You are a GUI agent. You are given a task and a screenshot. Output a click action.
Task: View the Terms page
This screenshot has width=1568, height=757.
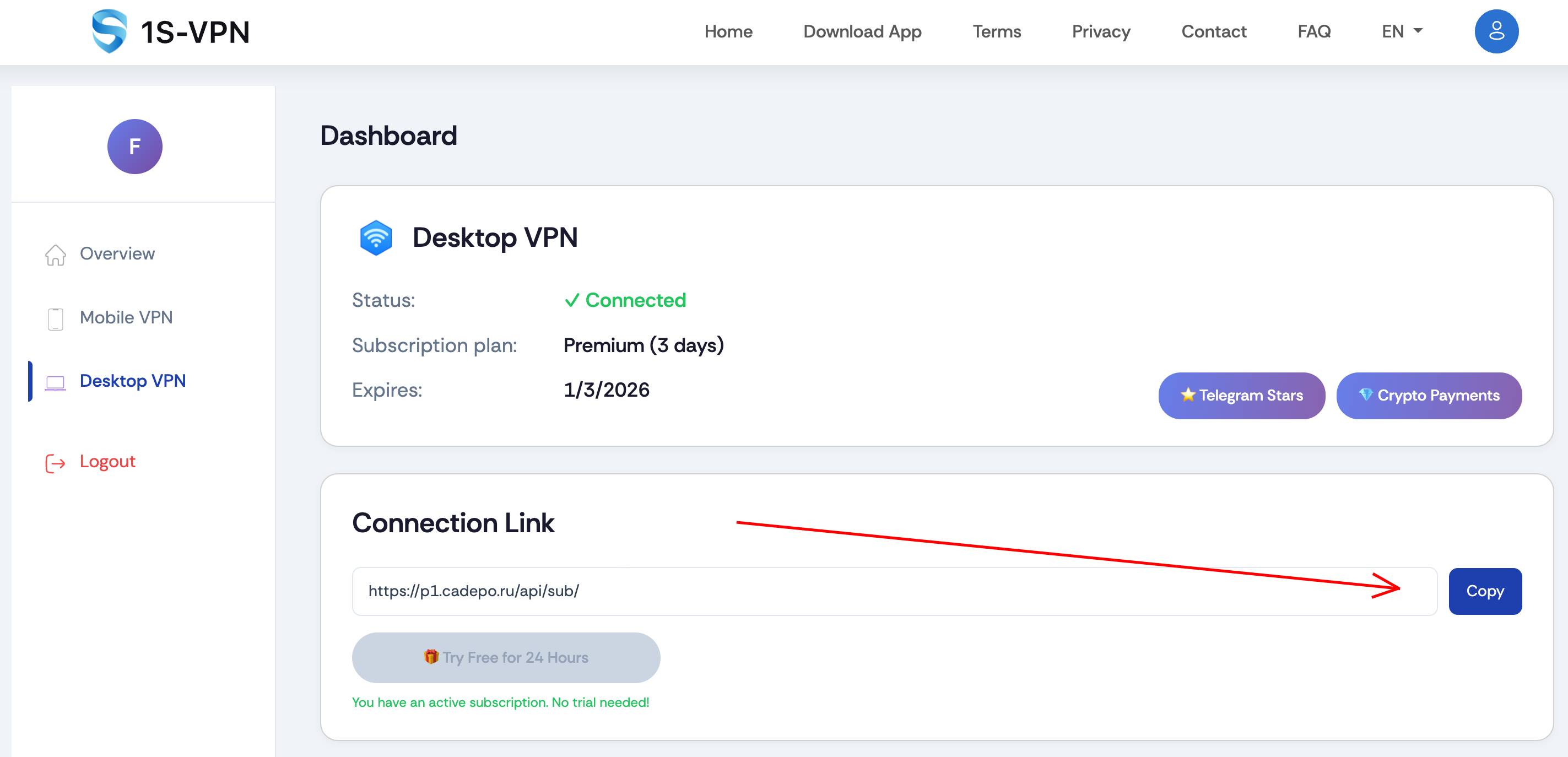click(x=997, y=31)
